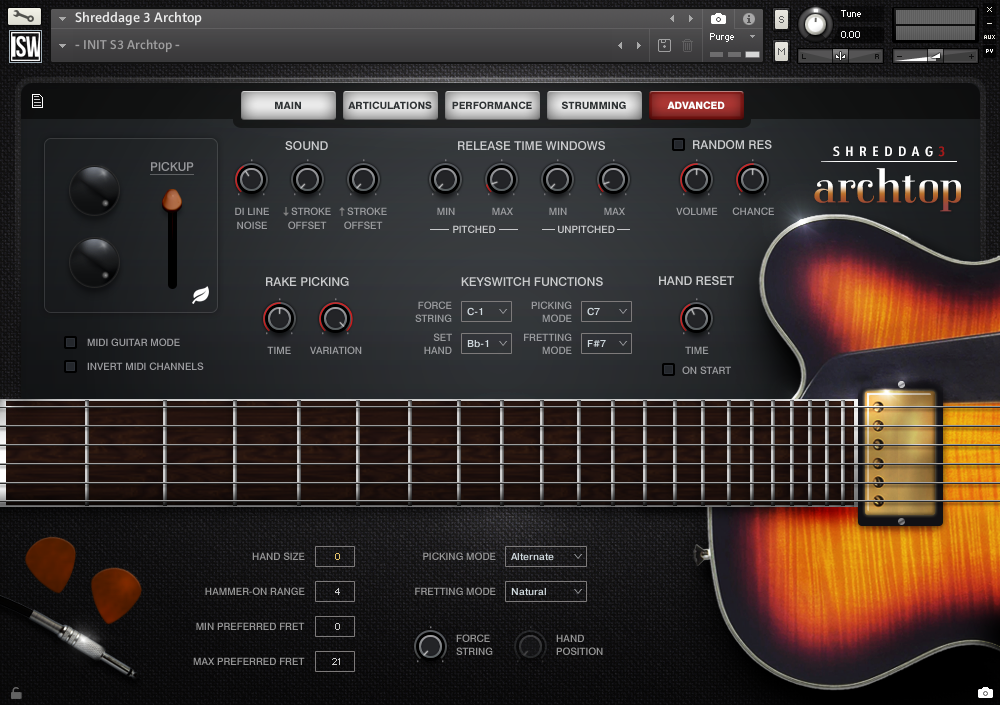Toggle MIDI GUITAR MODE on
Image resolution: width=1000 pixels, height=705 pixels.
[70, 342]
